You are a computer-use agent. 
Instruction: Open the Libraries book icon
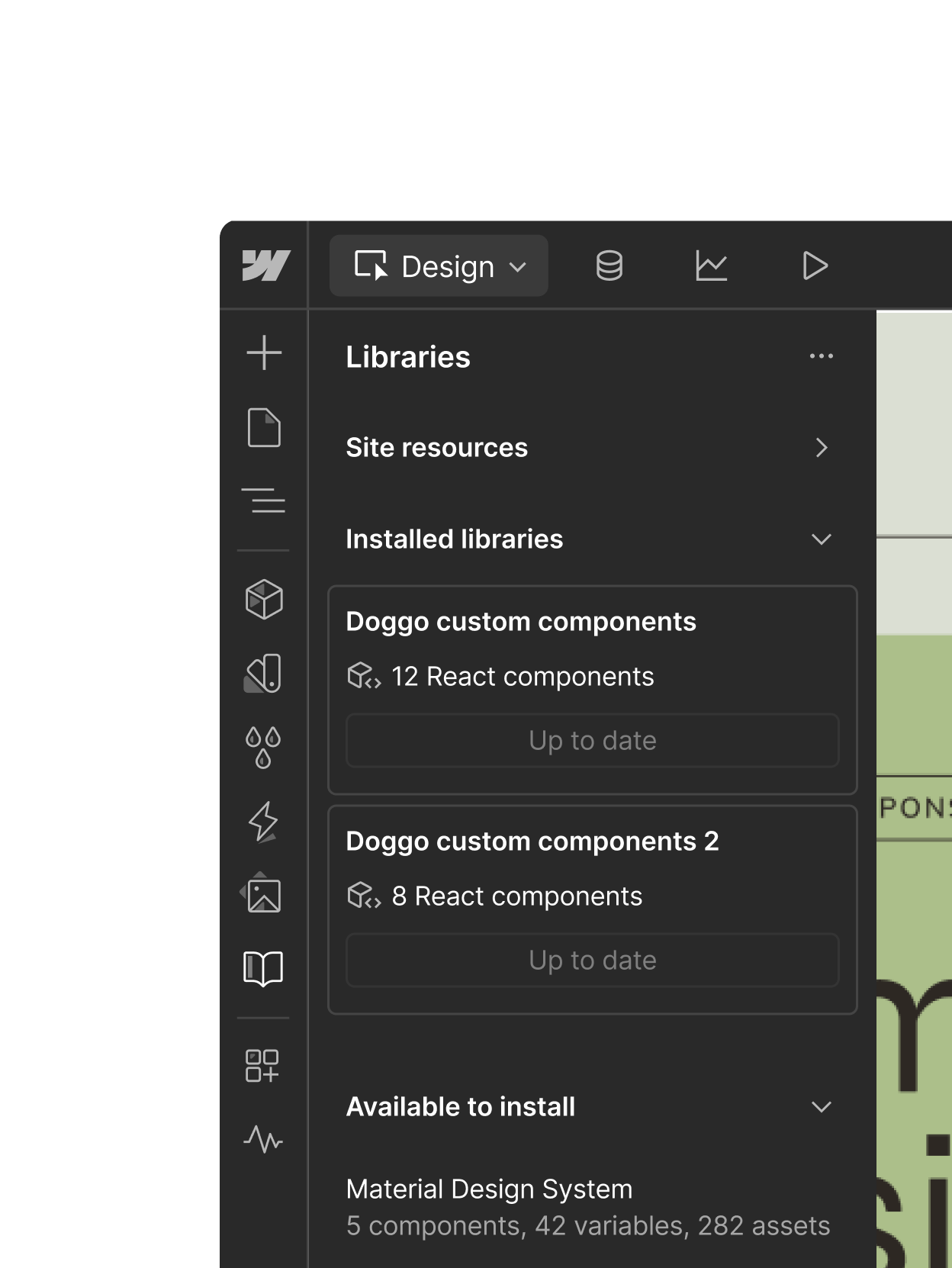tap(264, 969)
